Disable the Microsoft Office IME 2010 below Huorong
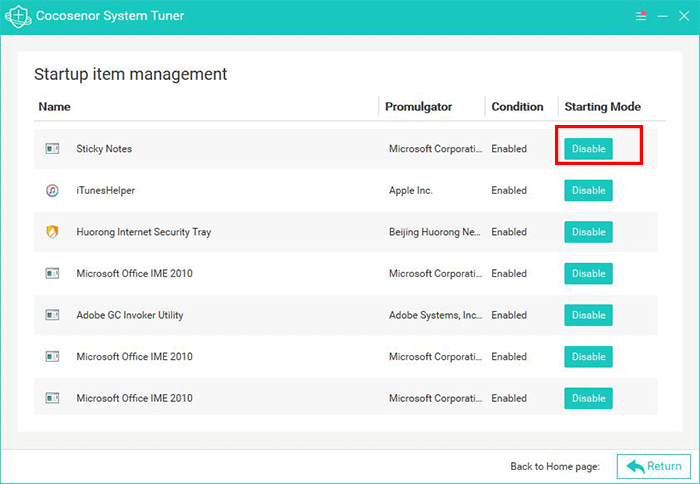The image size is (700, 484). tap(588, 273)
